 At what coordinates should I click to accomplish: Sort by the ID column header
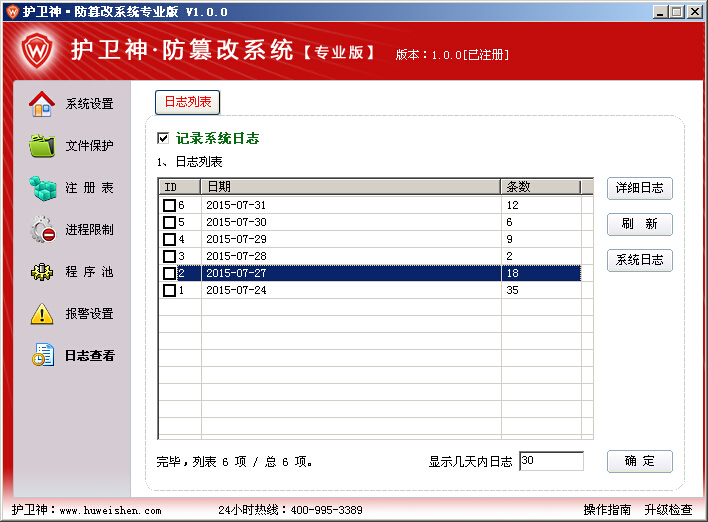[x=180, y=186]
